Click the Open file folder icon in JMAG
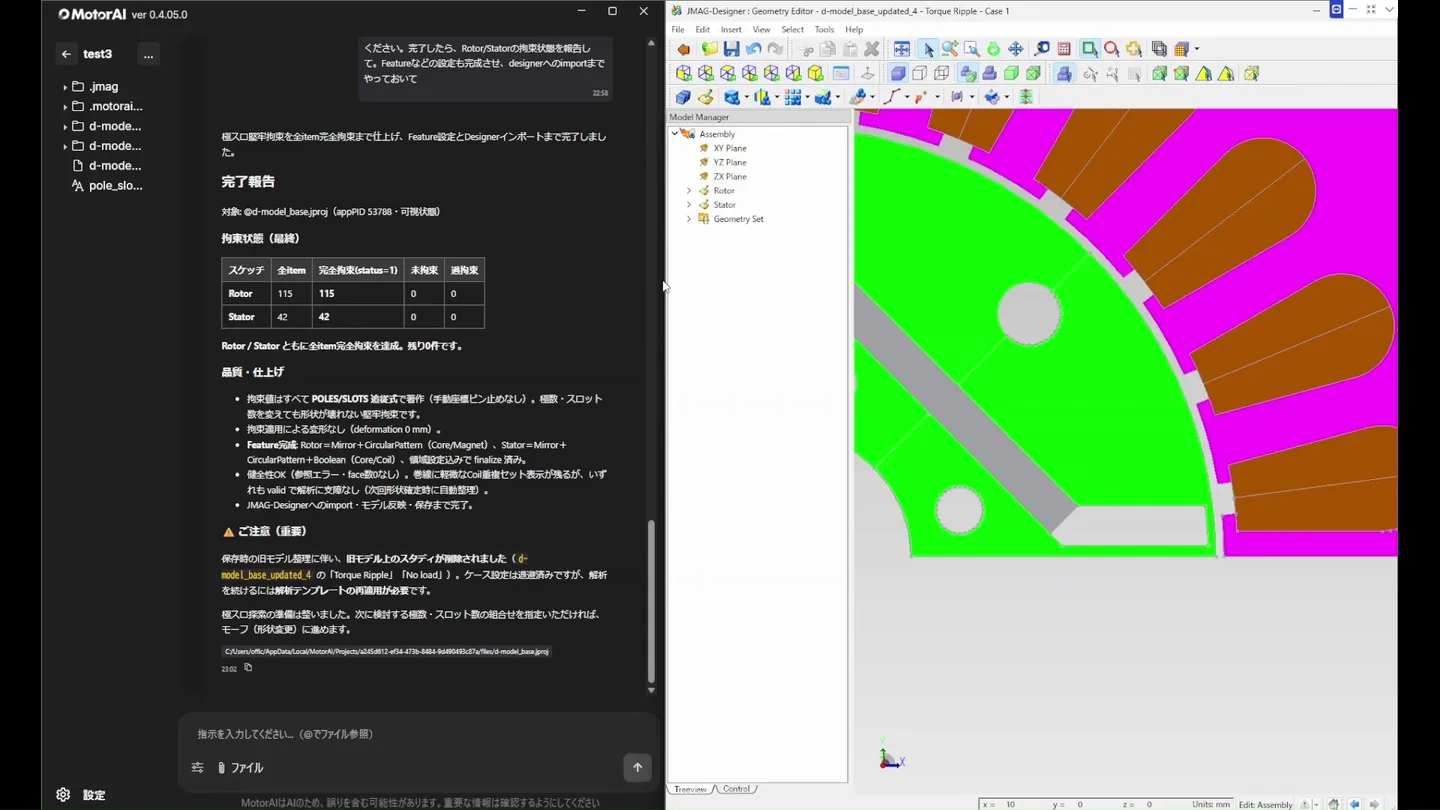The height and width of the screenshot is (810, 1440). (x=709, y=49)
